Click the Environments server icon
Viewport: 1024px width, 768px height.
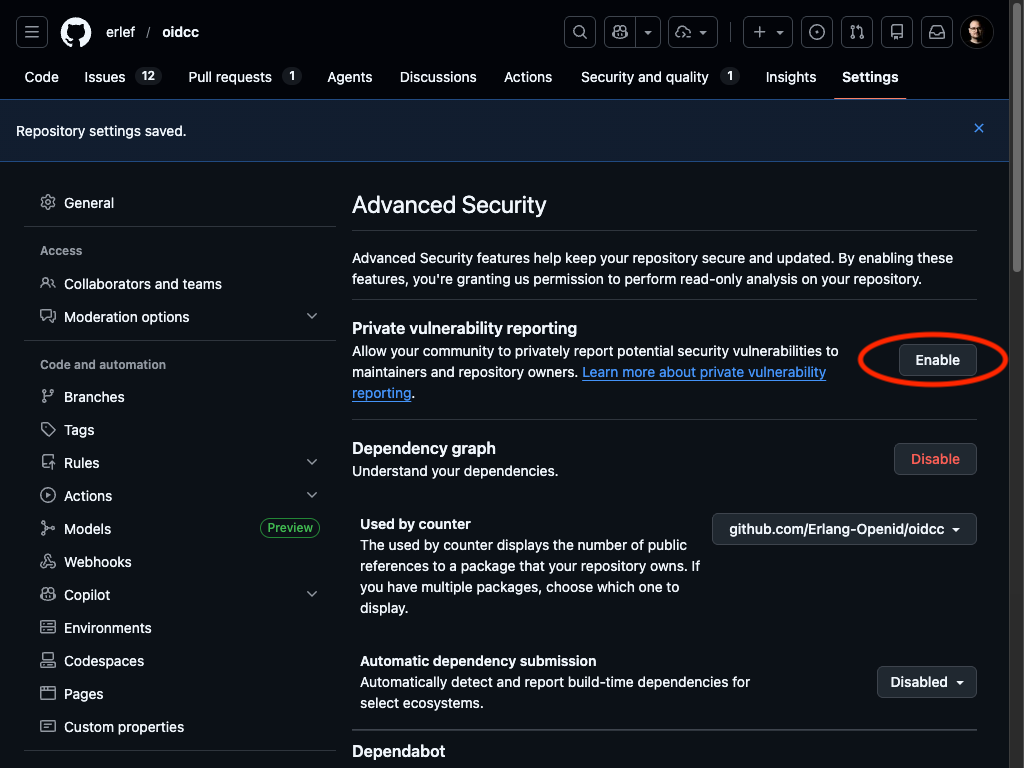(x=48, y=628)
